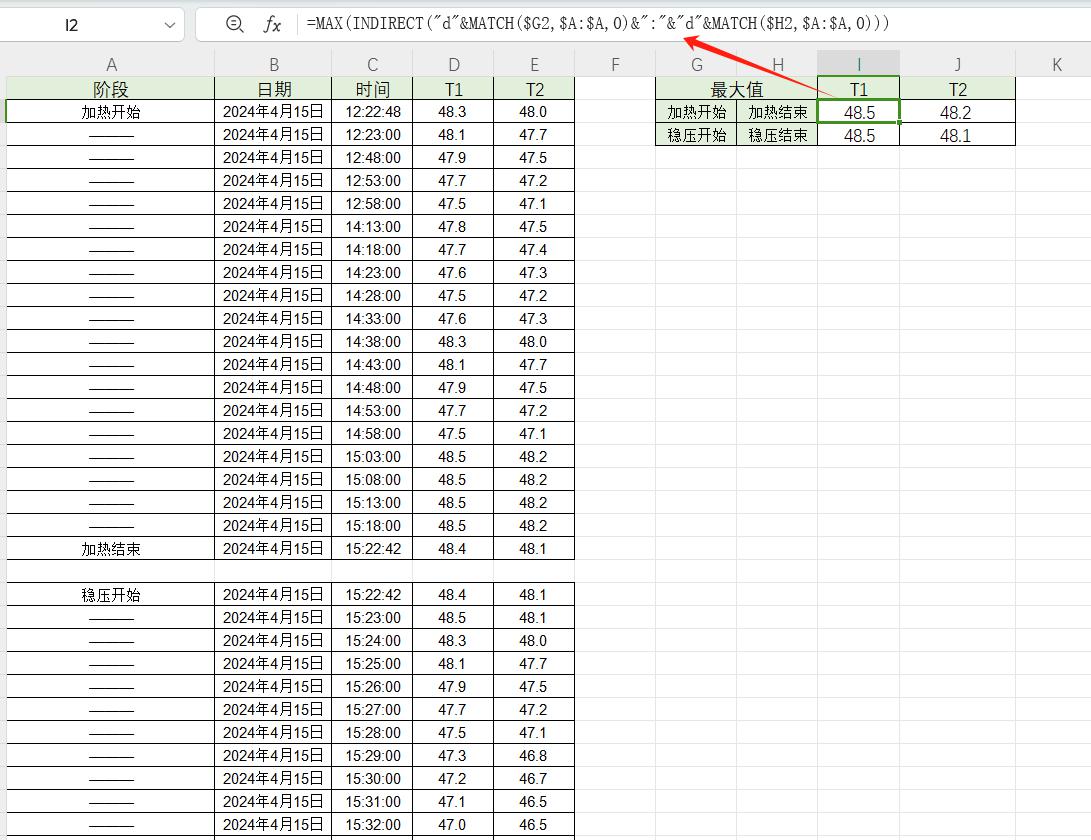Select the 加热开始 cell in column A
This screenshot has height=840, width=1091.
pyautogui.click(x=111, y=111)
